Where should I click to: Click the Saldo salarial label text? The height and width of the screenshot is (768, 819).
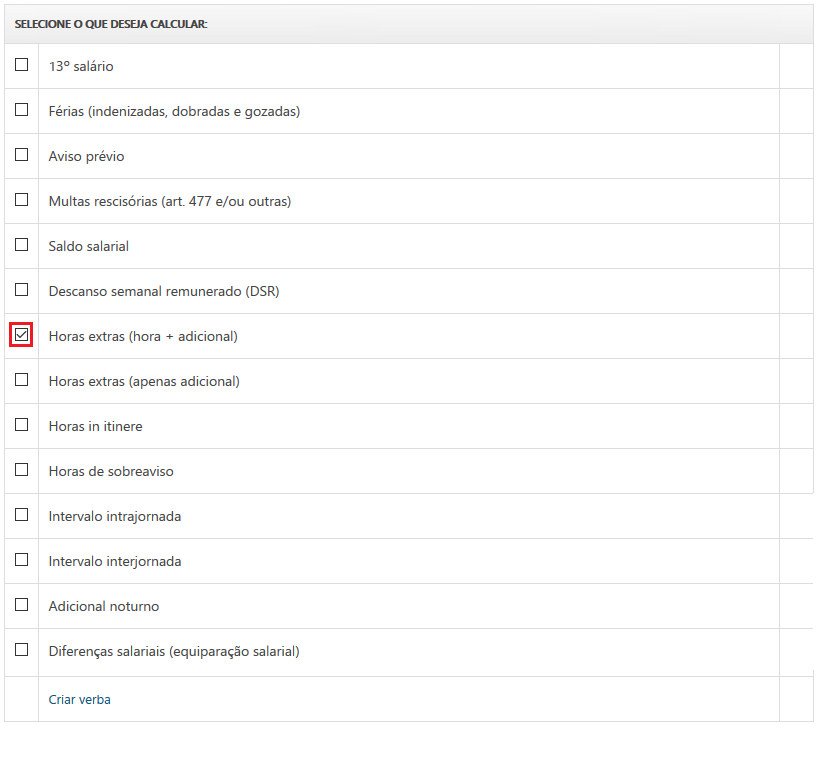click(88, 247)
